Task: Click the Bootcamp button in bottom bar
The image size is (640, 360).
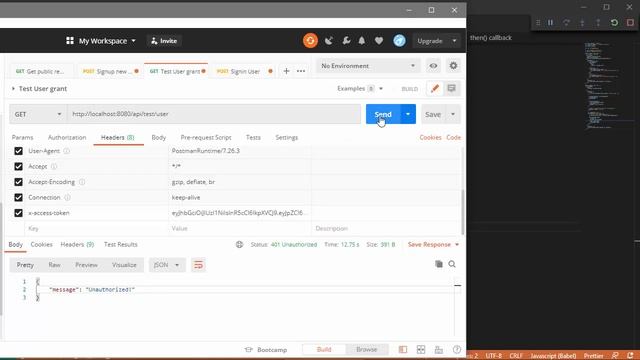Action: 266,350
